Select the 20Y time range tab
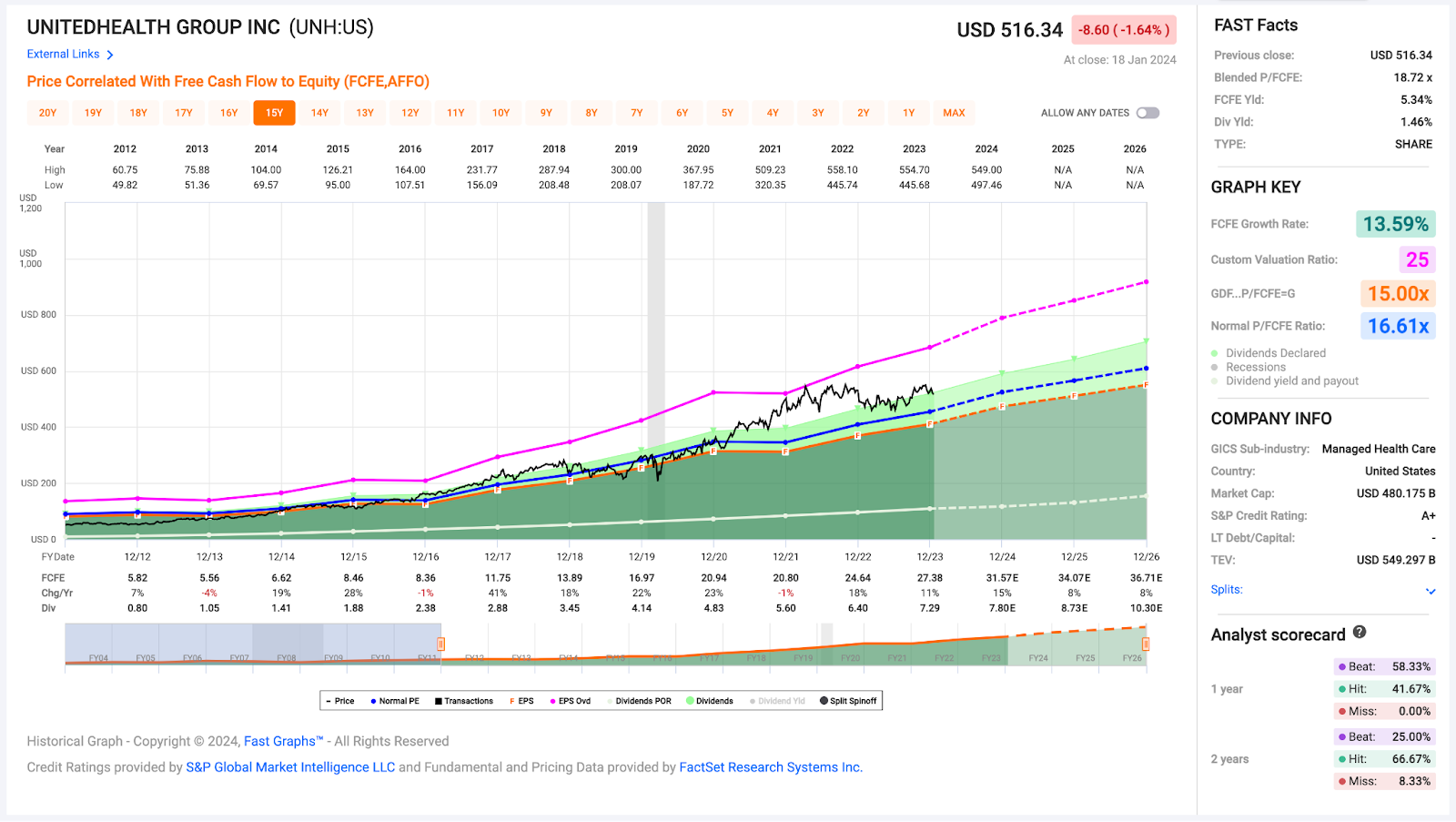Screen dimensions: 1456x822 pos(47,113)
